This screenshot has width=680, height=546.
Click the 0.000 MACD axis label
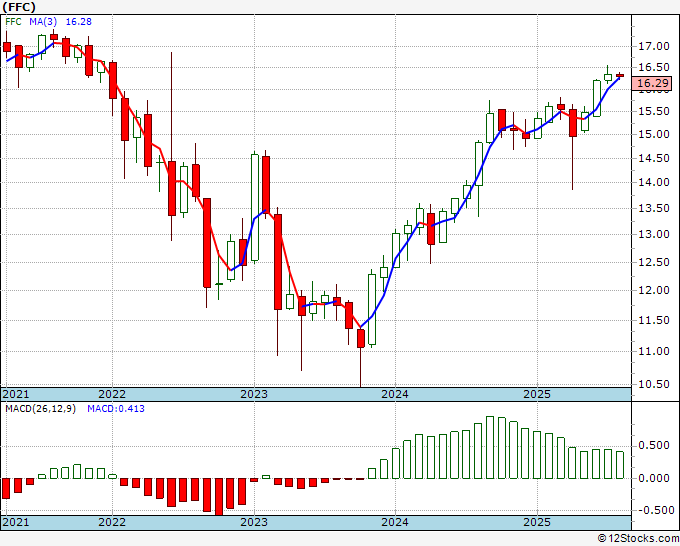[654, 478]
